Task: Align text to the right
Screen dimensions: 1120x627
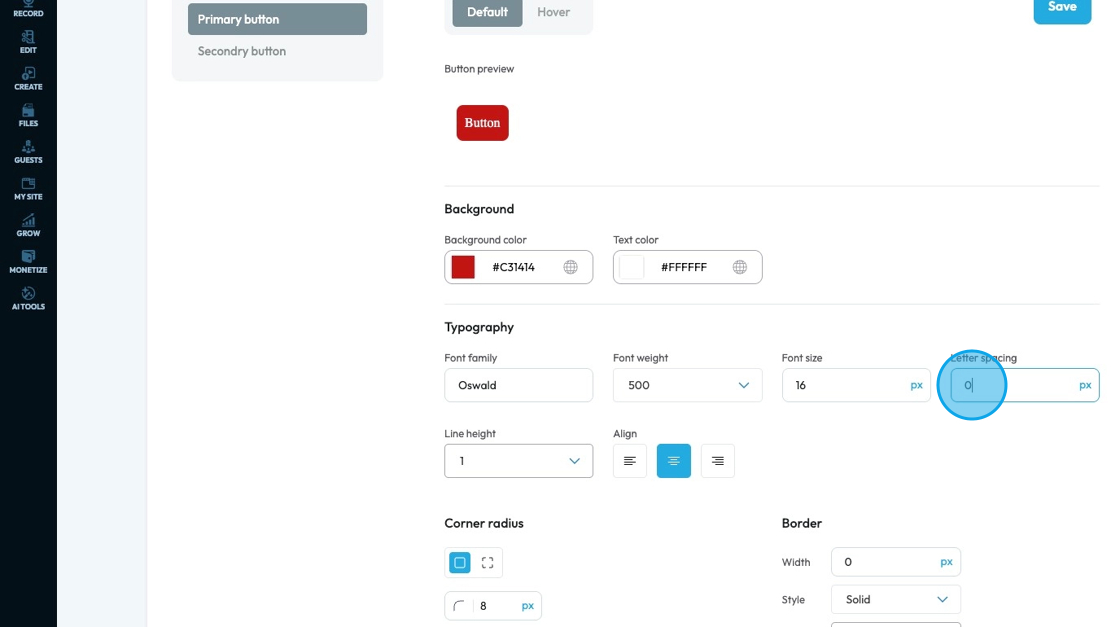Action: pos(717,461)
